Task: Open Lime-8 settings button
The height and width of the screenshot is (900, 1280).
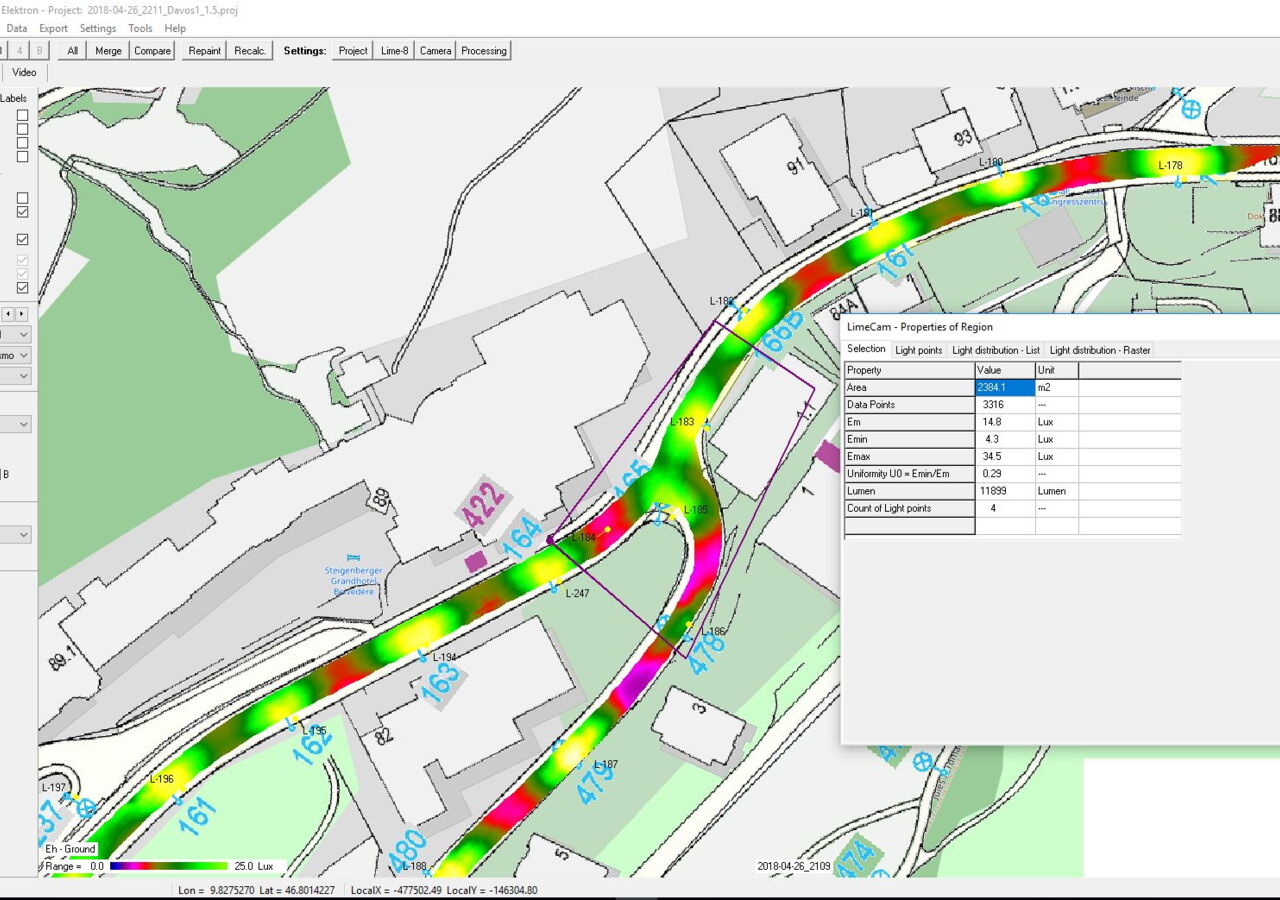Action: click(x=394, y=51)
